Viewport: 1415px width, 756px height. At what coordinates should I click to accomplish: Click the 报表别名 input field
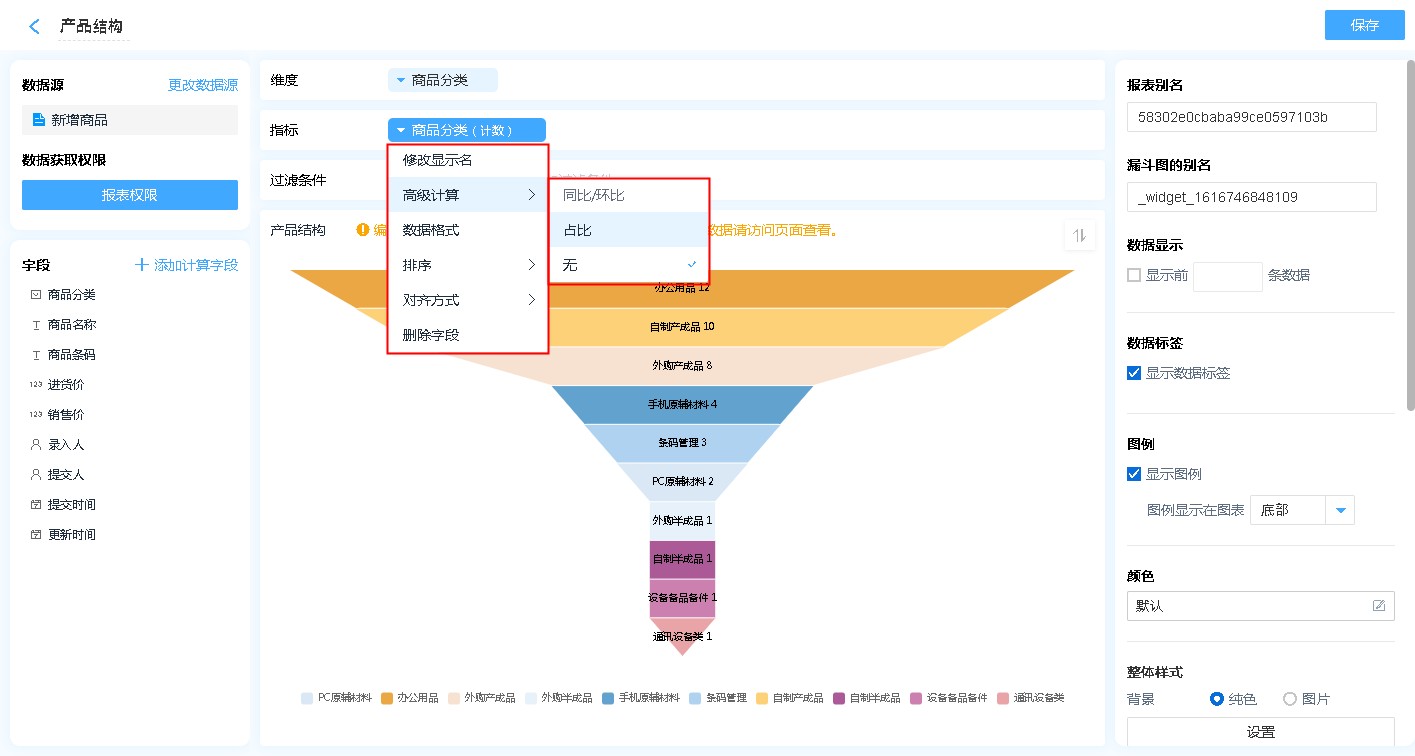pyautogui.click(x=1251, y=117)
